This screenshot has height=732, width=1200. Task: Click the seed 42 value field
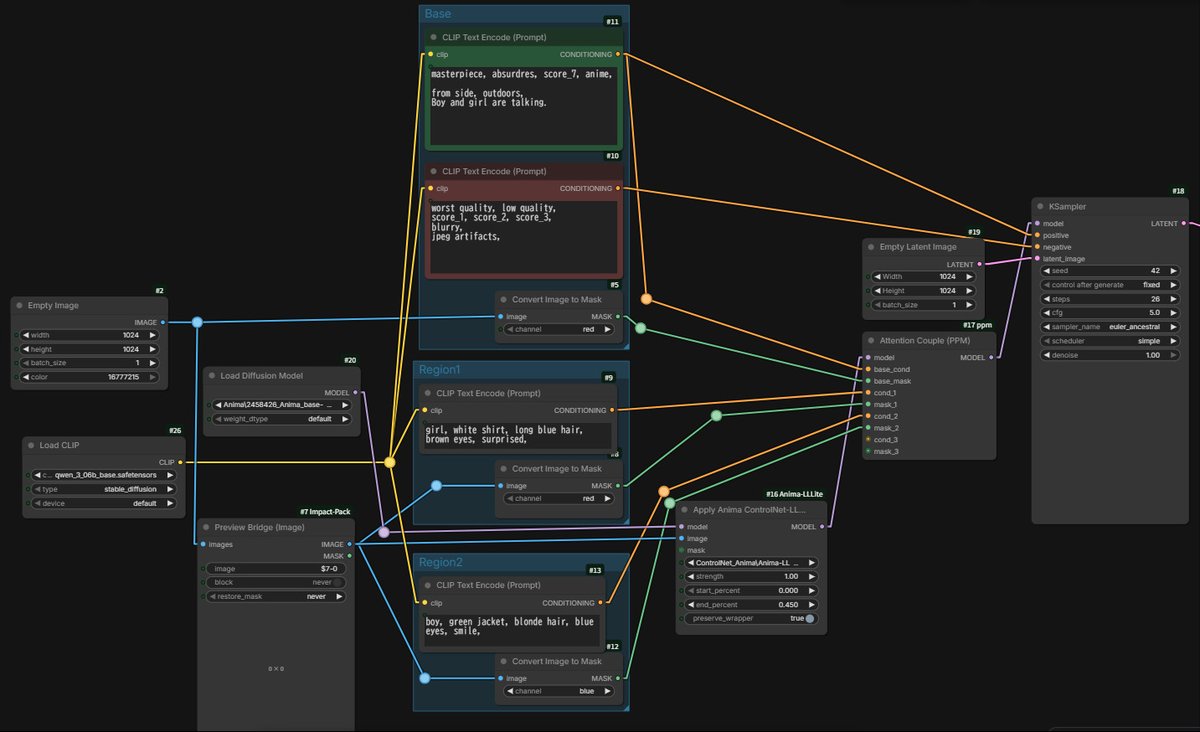1111,270
